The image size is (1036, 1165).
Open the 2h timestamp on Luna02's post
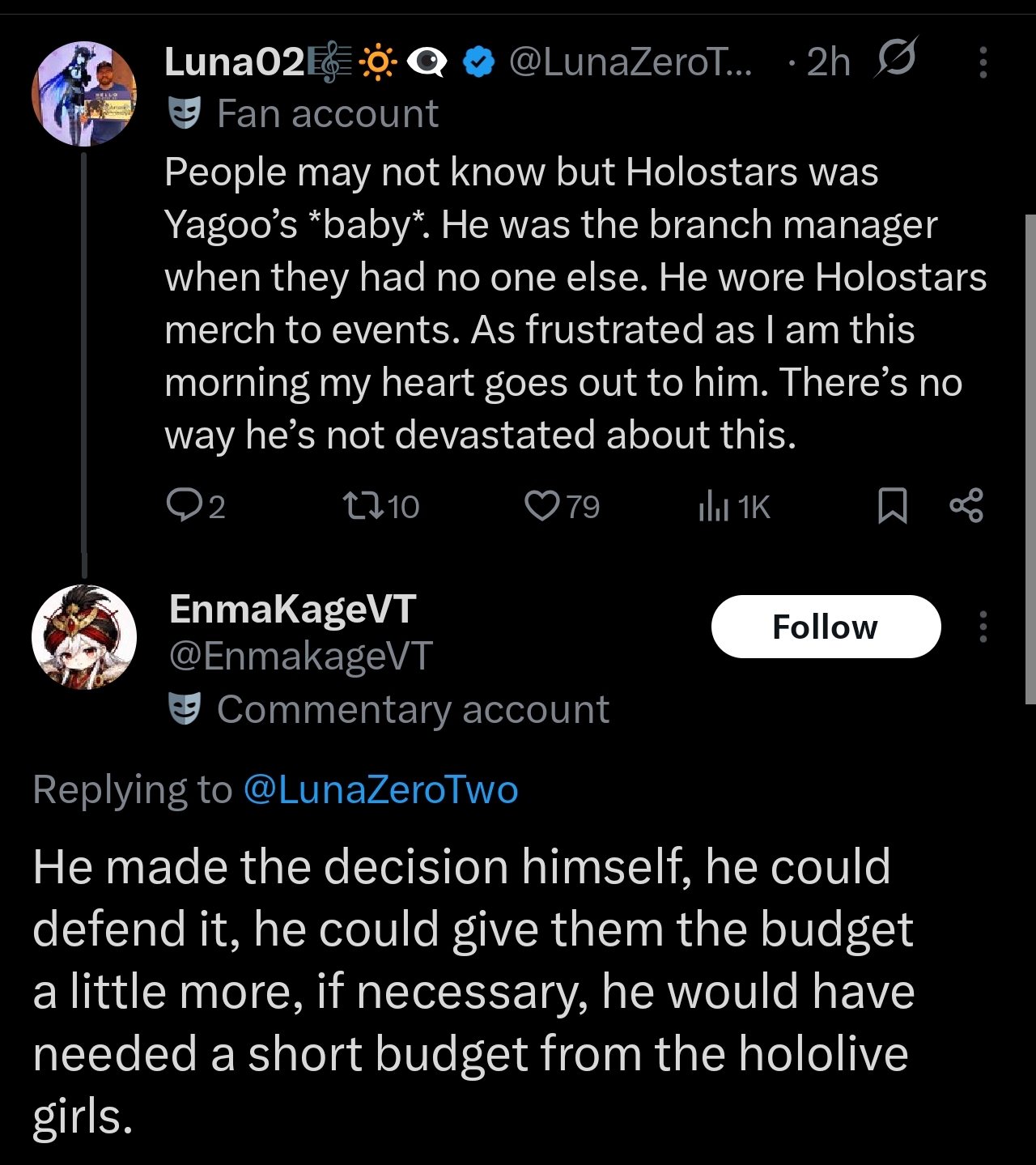828,62
